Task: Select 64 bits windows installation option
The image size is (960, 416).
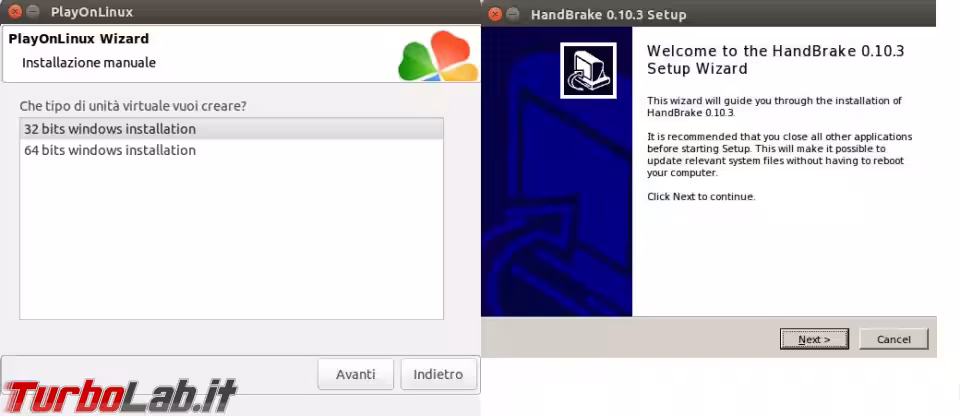Action: [231, 150]
